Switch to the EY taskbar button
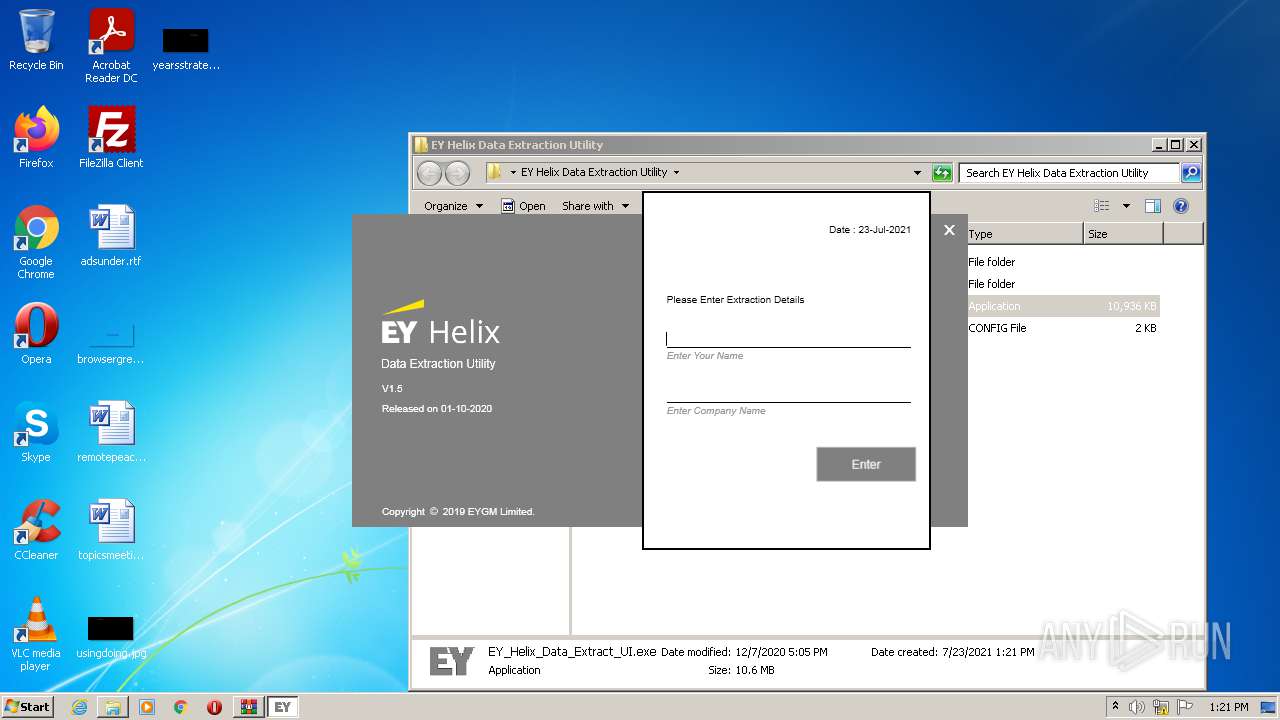 (283, 707)
